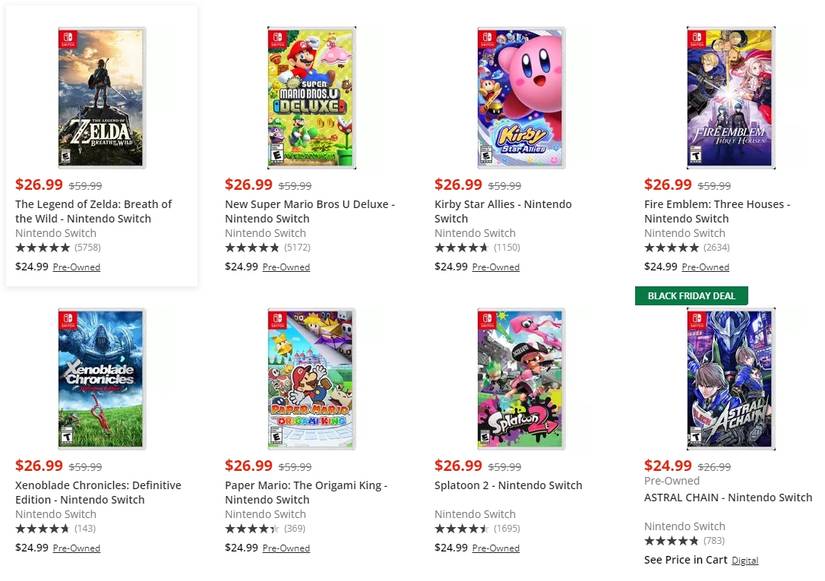The width and height of the screenshot is (825, 581).
Task: Click the See Price in Cart link
Action: pyautogui.click(x=686, y=559)
